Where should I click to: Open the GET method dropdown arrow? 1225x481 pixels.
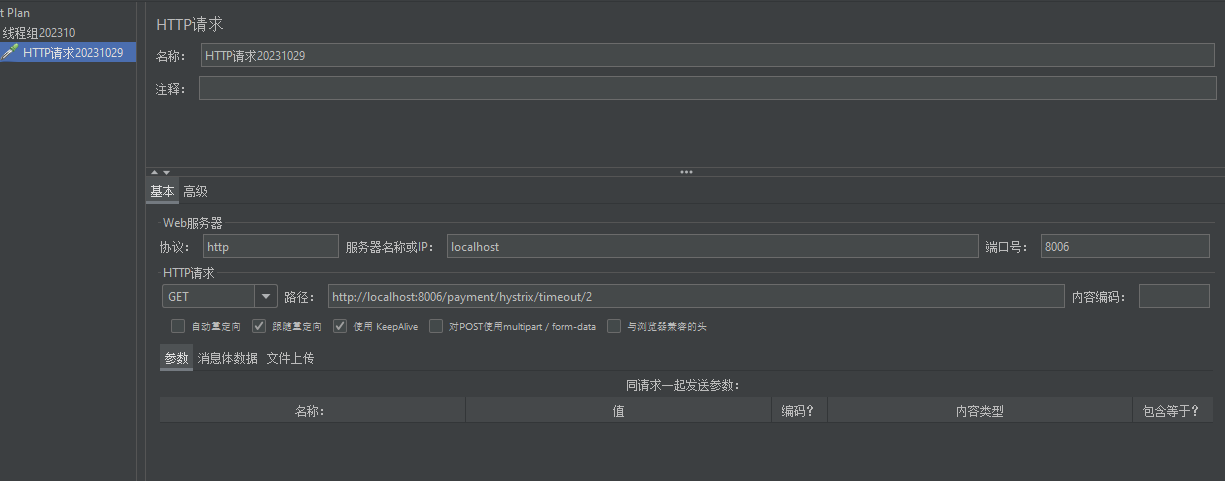(265, 296)
